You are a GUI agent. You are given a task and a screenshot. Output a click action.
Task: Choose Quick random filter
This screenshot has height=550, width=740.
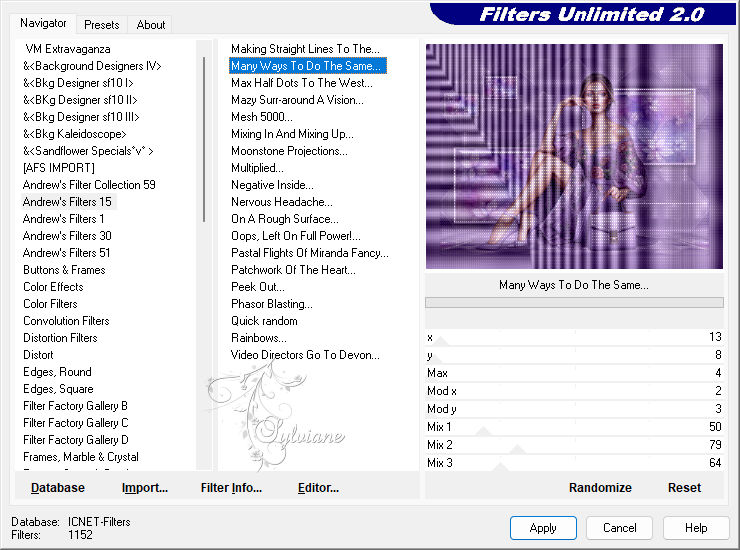coord(264,321)
